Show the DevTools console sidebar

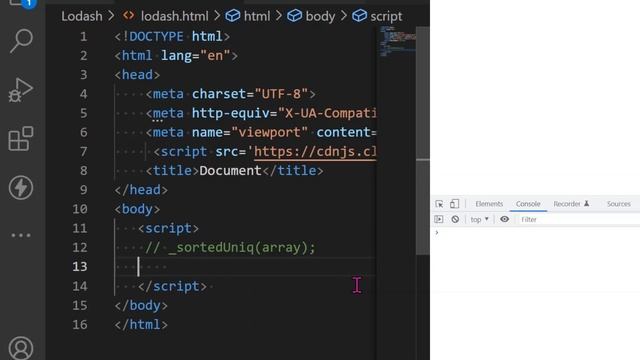[x=439, y=219]
